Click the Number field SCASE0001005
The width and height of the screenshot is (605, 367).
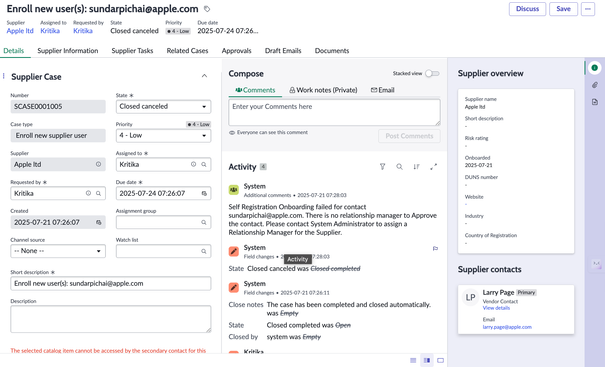(x=58, y=107)
